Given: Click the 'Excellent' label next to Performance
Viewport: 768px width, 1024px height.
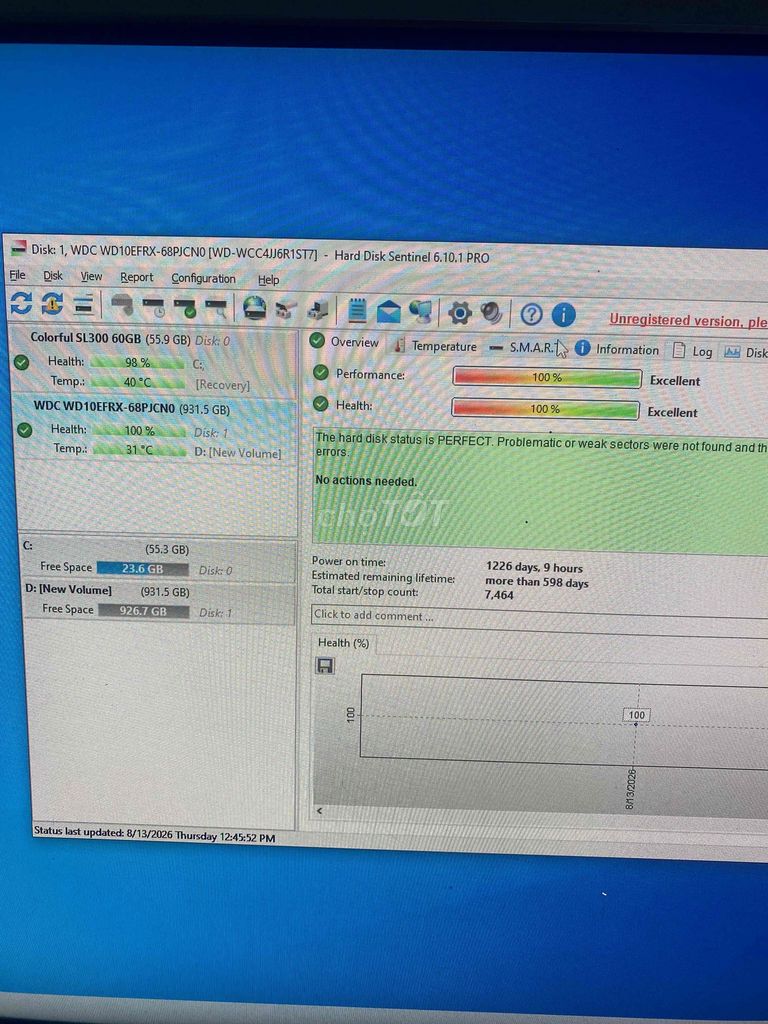Looking at the screenshot, I should coord(675,381).
